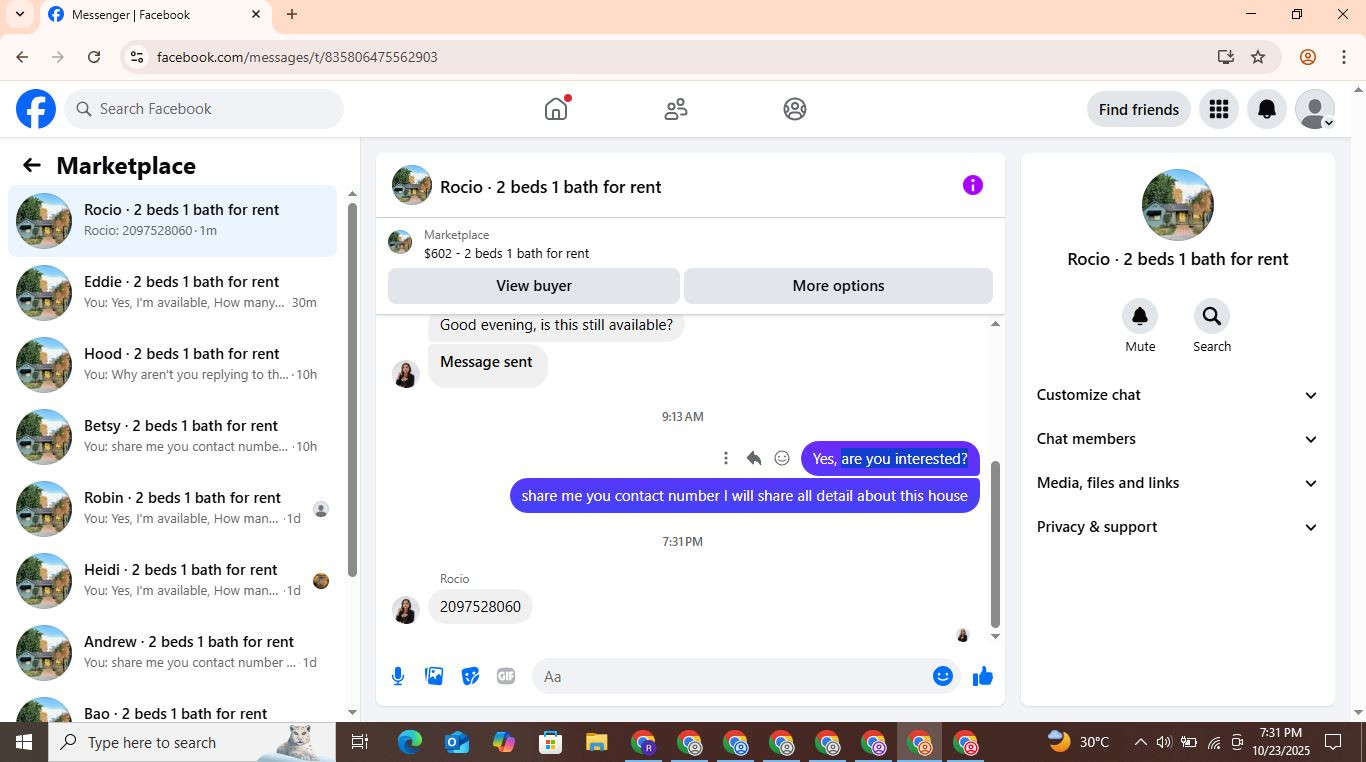Open Rocio conversation in the list
Image resolution: width=1366 pixels, height=762 pixels.
[x=172, y=220]
